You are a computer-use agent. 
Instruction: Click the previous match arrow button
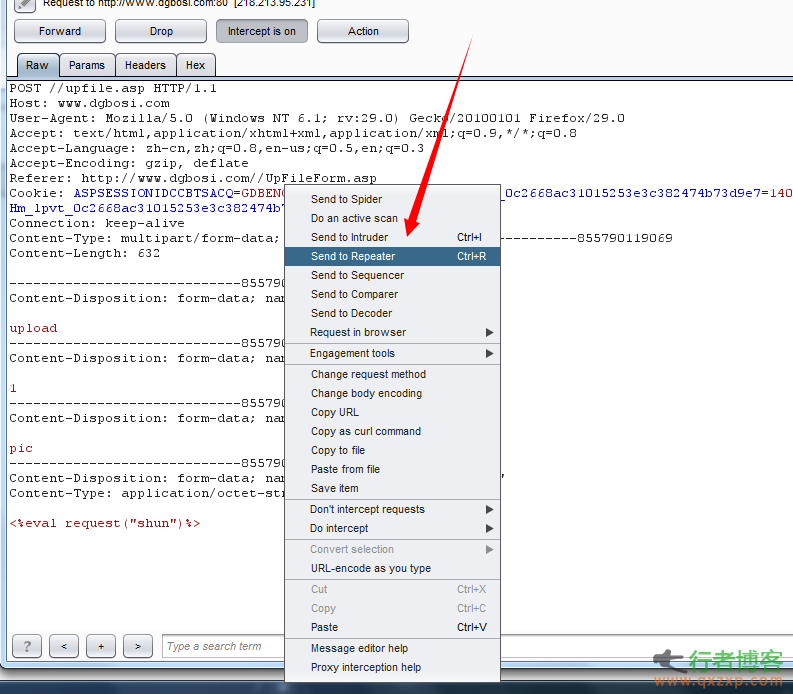tap(64, 646)
